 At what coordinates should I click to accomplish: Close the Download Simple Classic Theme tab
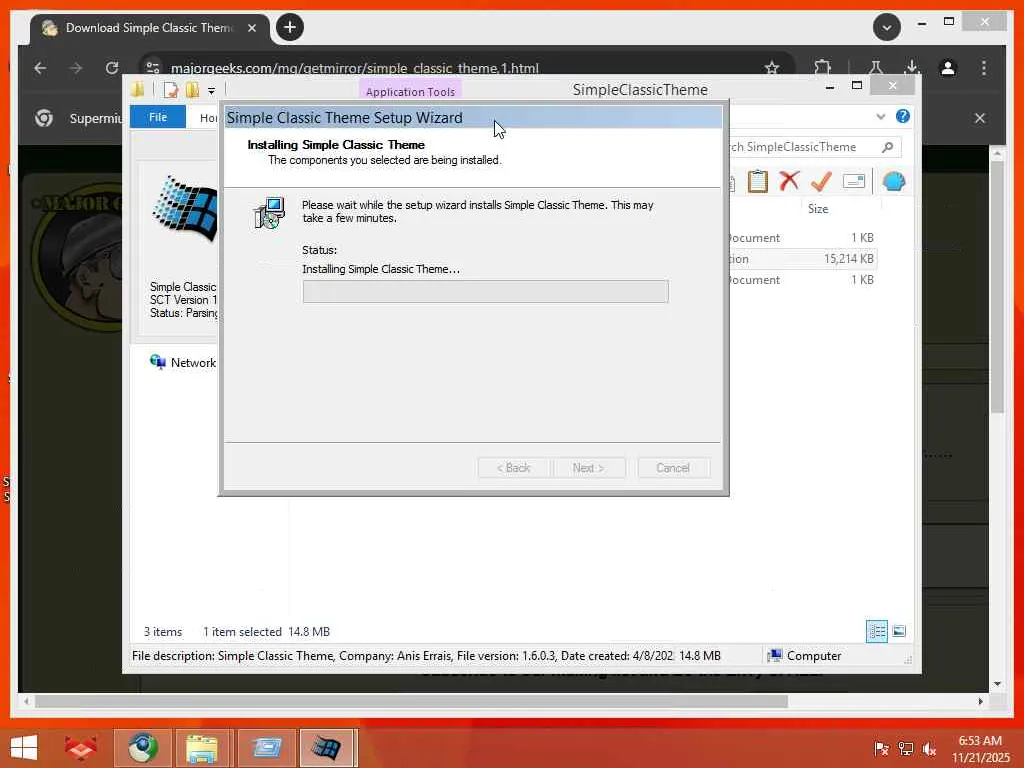(252, 28)
